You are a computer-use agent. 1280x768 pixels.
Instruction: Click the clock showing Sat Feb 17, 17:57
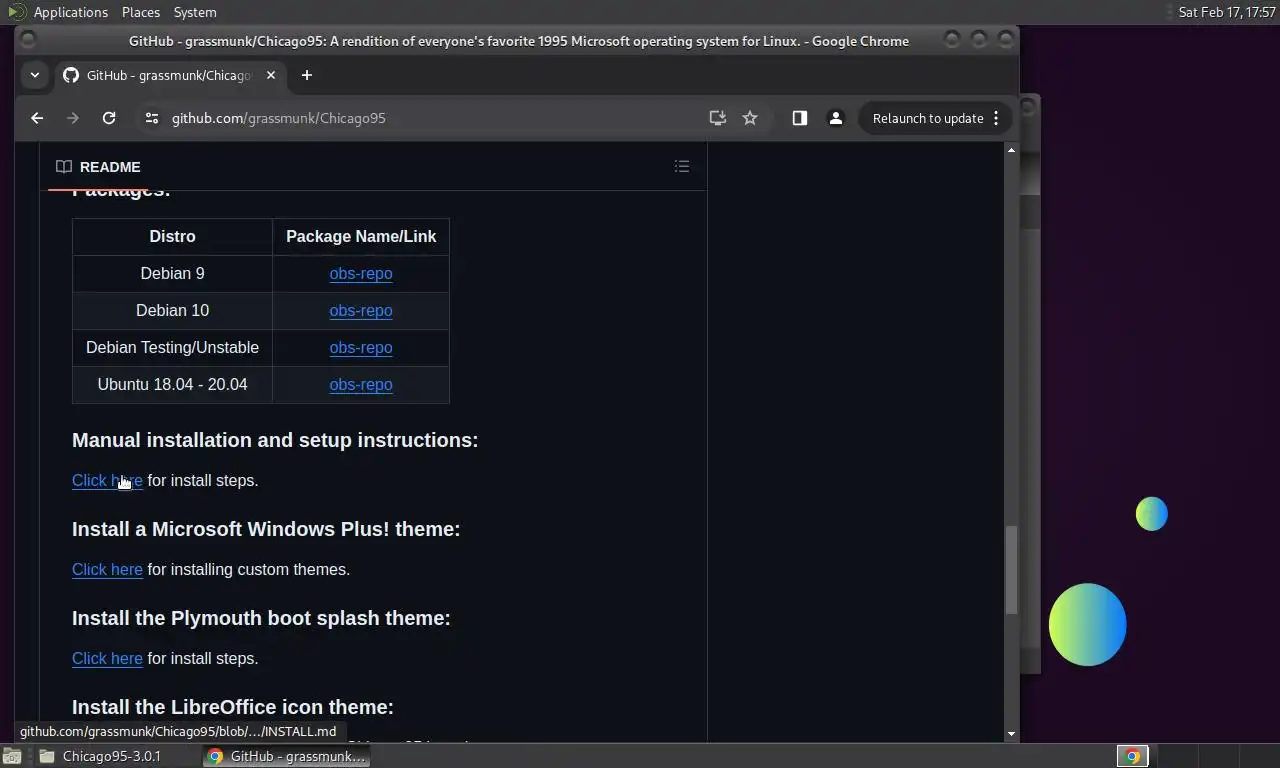click(1227, 12)
